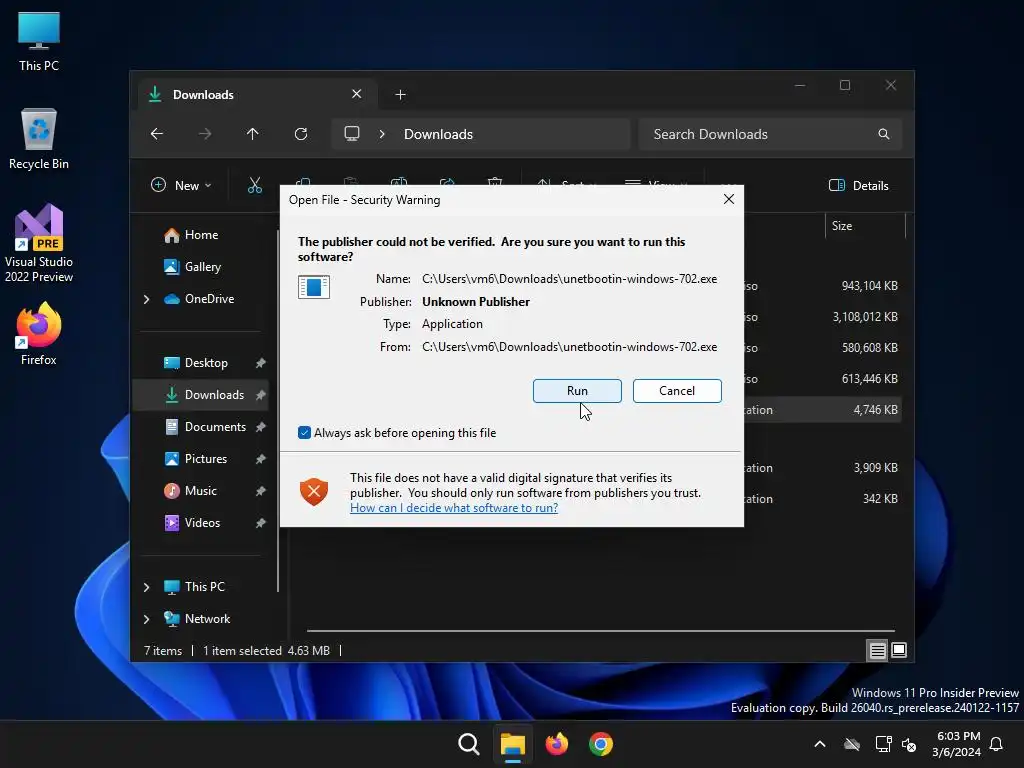1024x768 pixels.
Task: Select This PC in the navigation pane
Action: [x=204, y=586]
